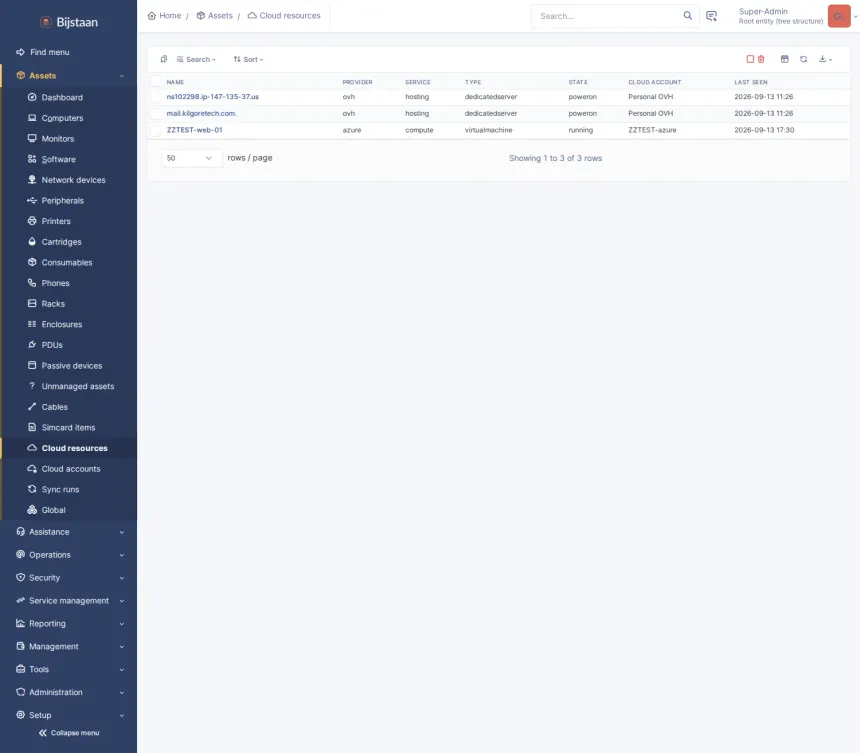
Task: Select the Enclosures icon
Action: 32,324
